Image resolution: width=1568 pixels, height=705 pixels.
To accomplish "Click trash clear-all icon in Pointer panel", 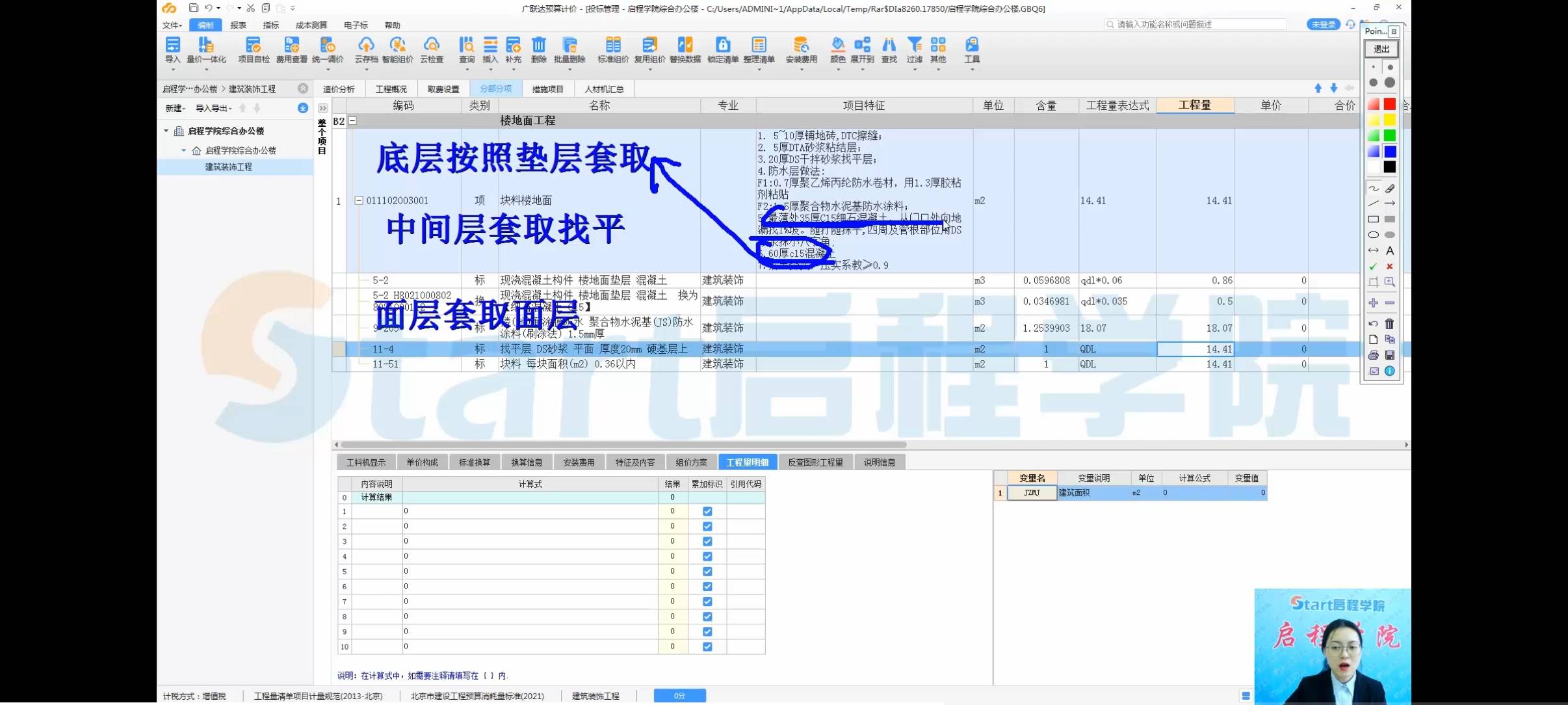I will pos(1390,323).
